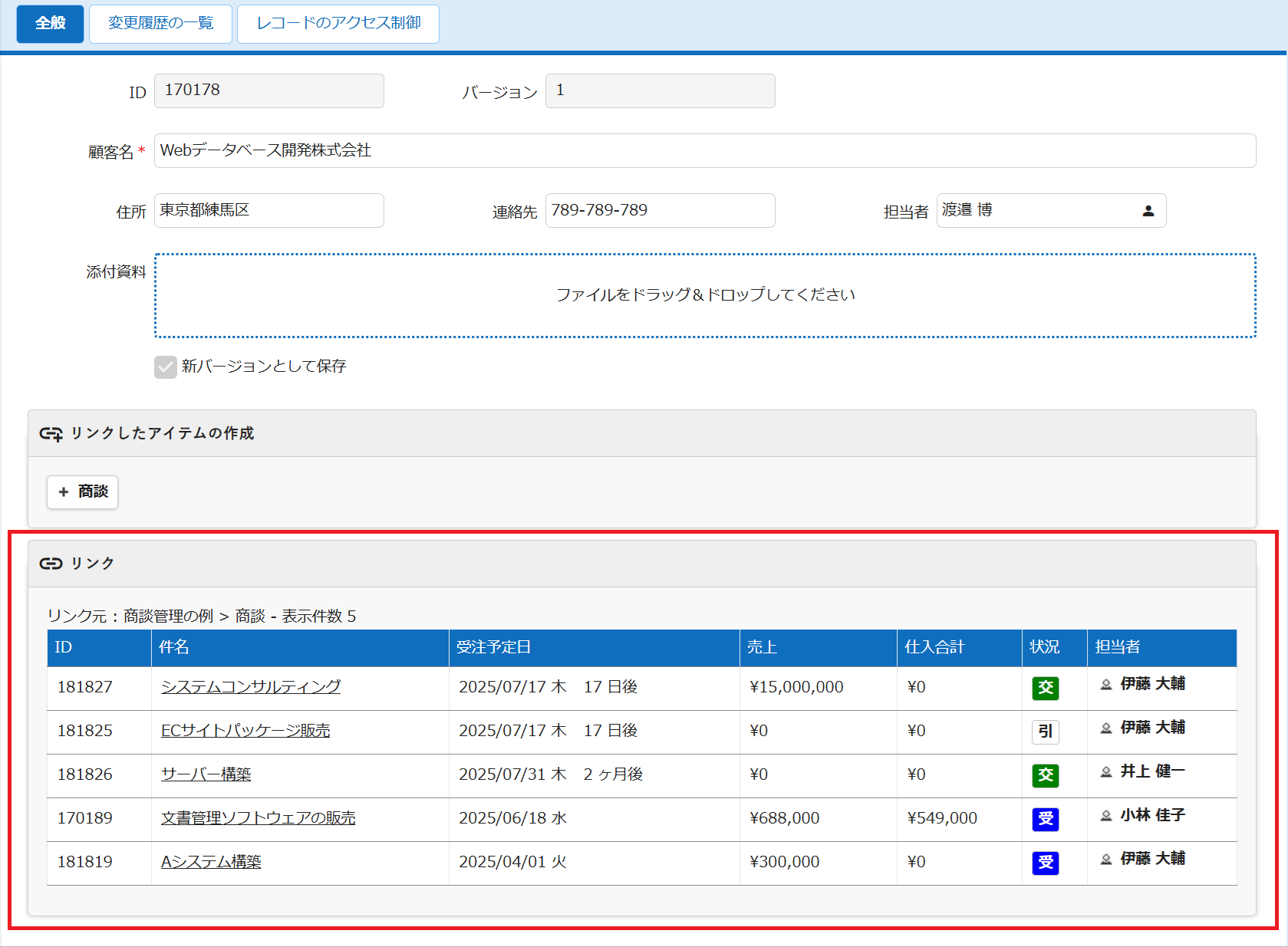The width and height of the screenshot is (1288, 947).
Task: Click ID cell 170189
Action: tap(99, 819)
